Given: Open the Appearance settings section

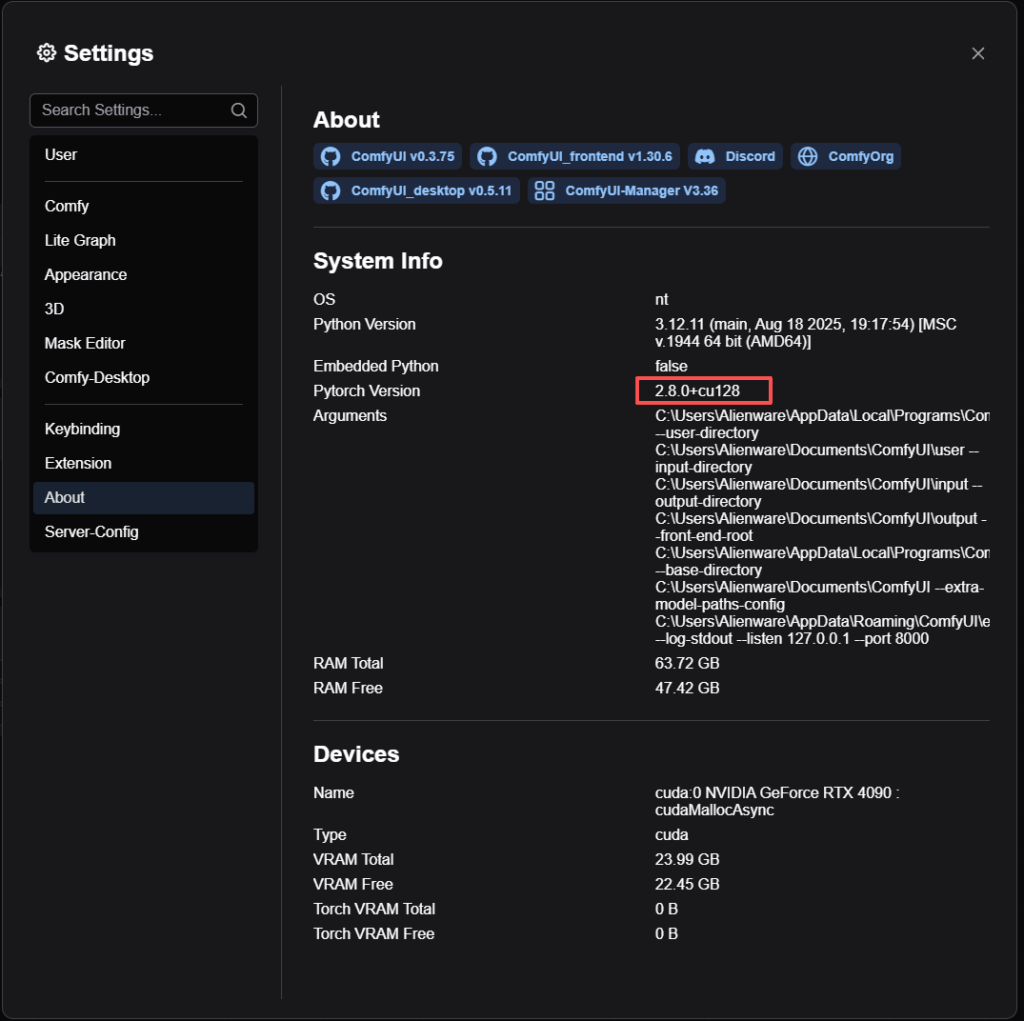Looking at the screenshot, I should 86,275.
